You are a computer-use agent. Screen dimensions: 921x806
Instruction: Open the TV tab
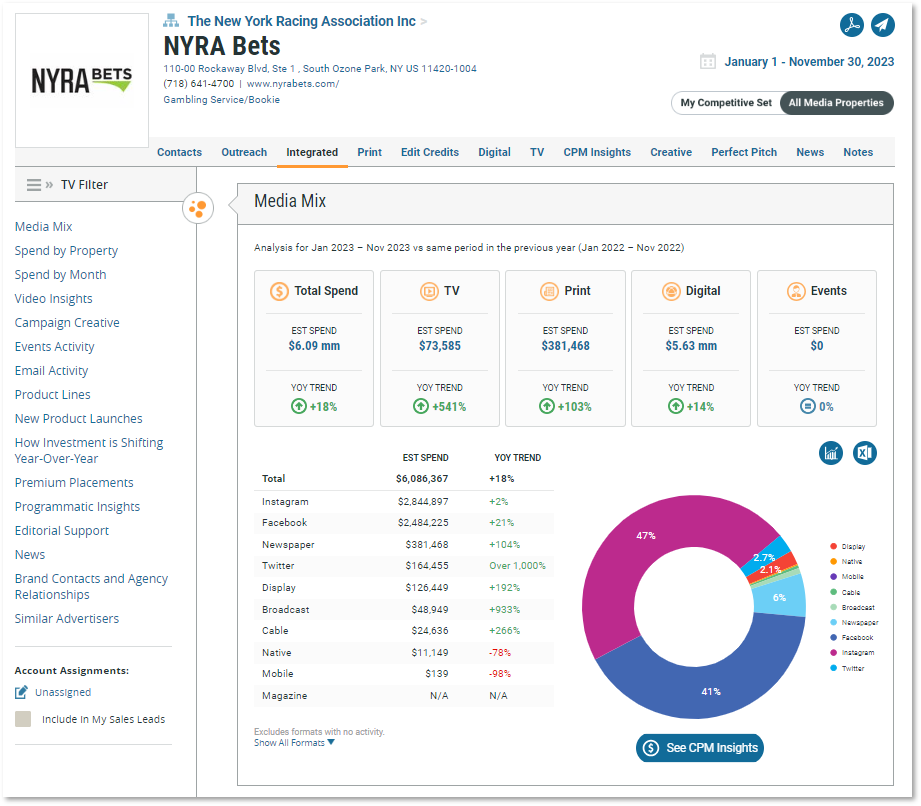537,152
